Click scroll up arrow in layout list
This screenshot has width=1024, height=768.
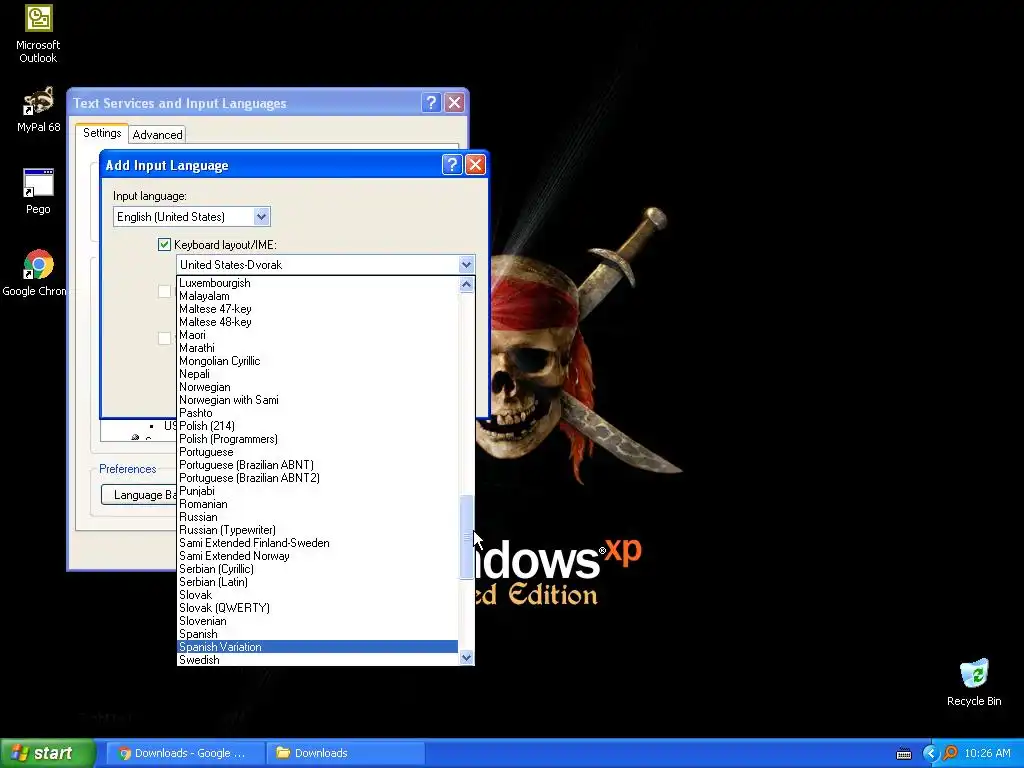click(x=466, y=284)
